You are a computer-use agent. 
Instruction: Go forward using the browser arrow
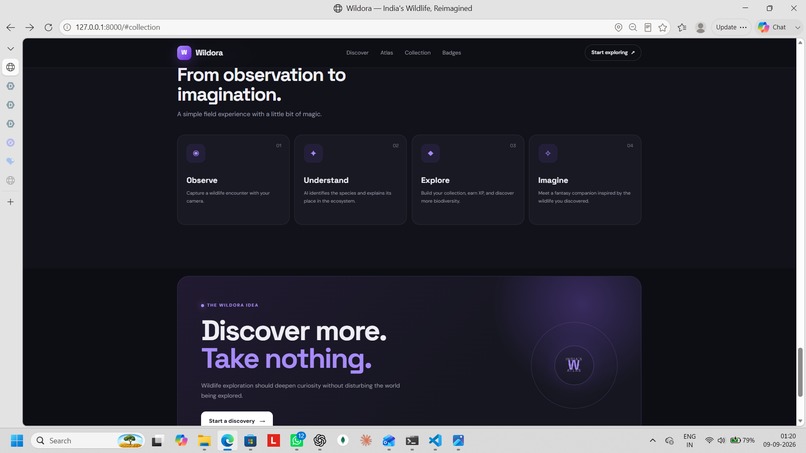[30, 27]
